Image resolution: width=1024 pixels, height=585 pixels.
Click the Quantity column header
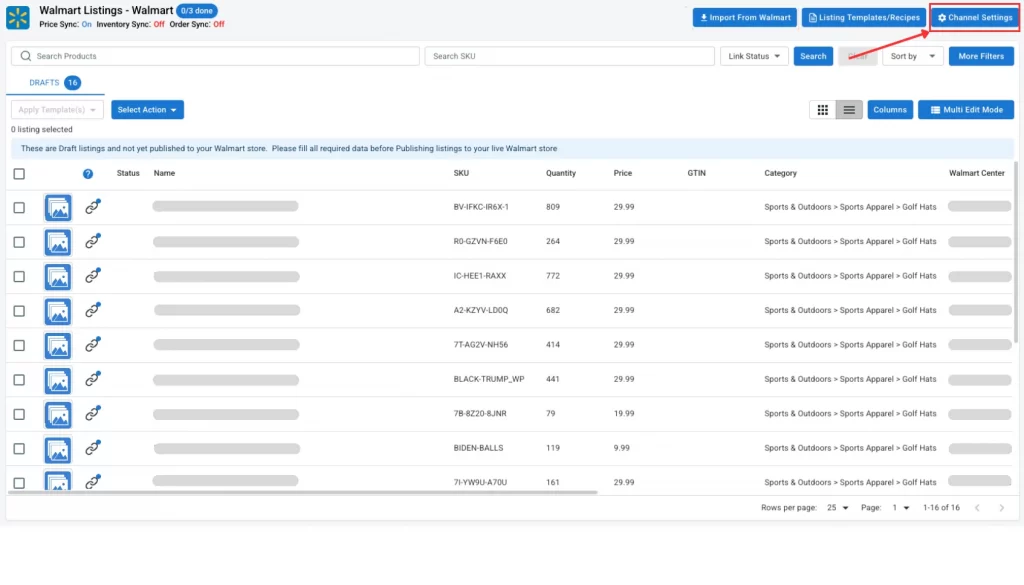click(561, 173)
